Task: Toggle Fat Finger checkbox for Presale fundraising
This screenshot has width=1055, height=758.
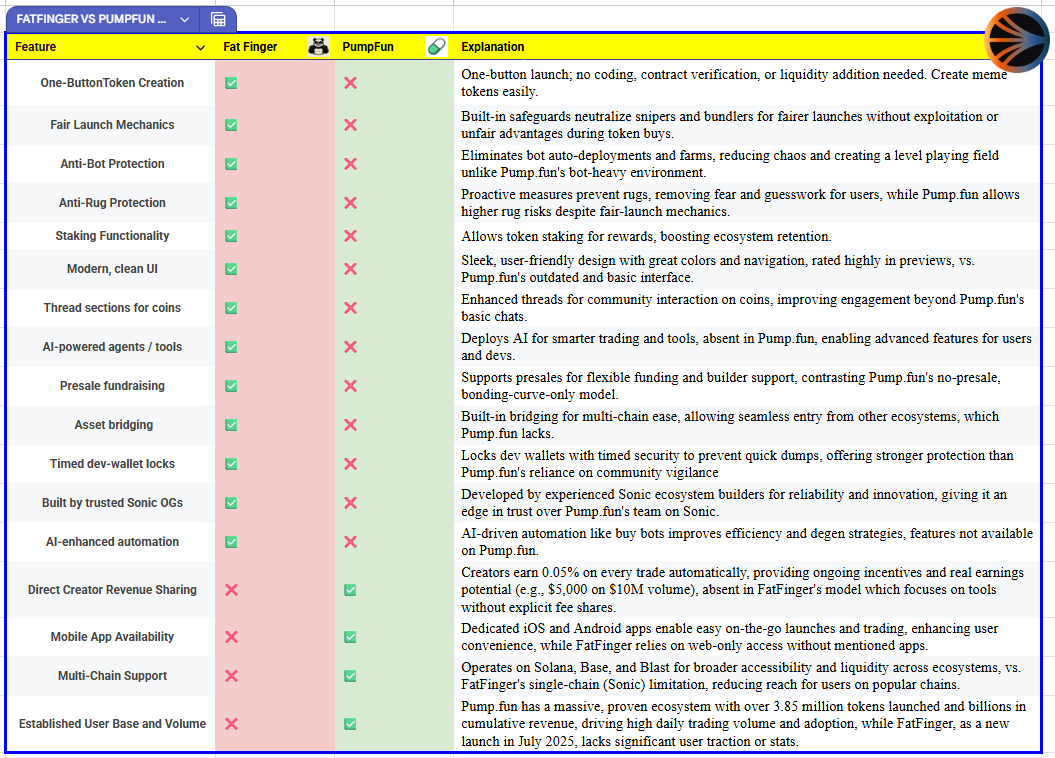Action: click(x=231, y=386)
